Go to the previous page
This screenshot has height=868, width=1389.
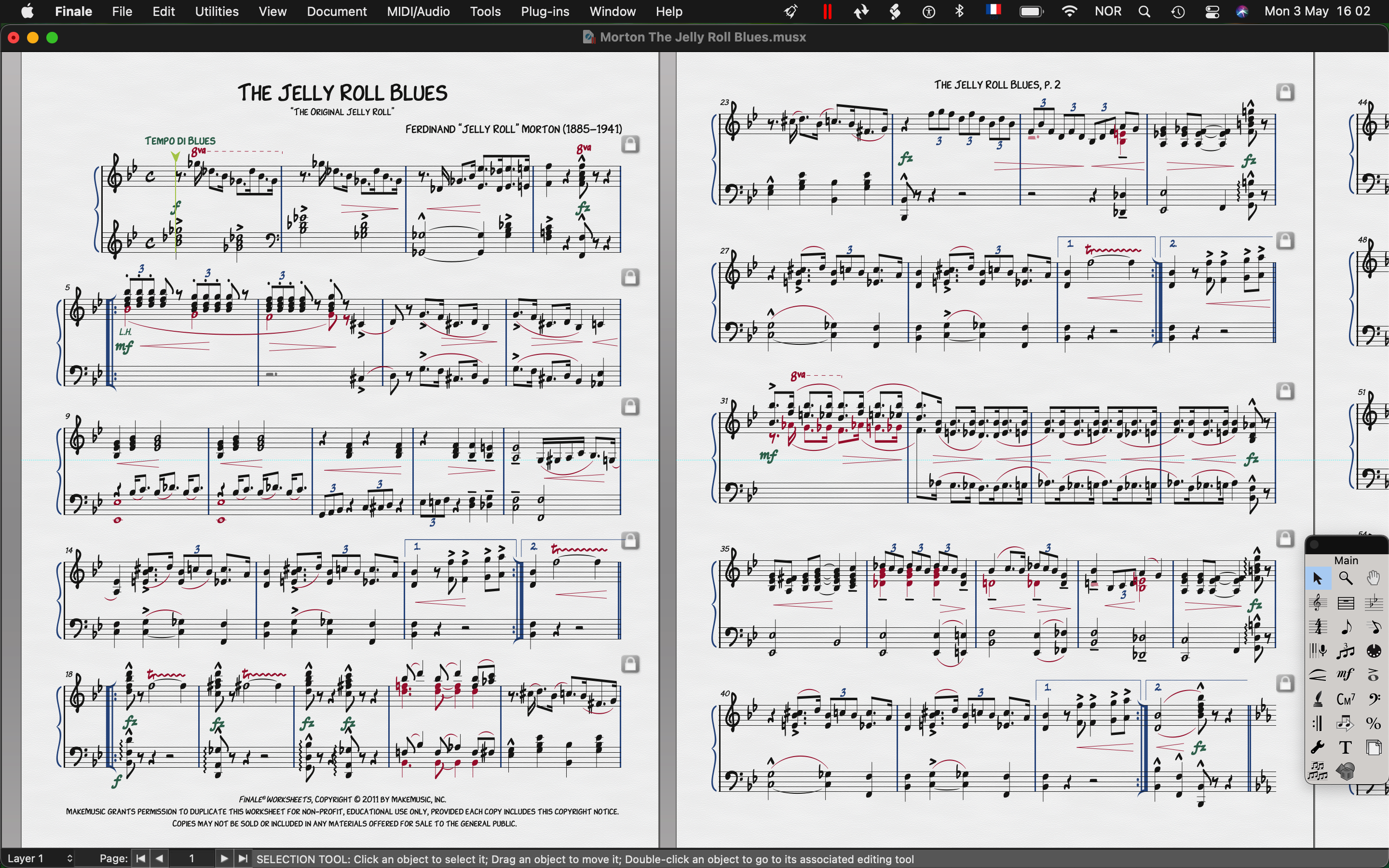pos(161,859)
